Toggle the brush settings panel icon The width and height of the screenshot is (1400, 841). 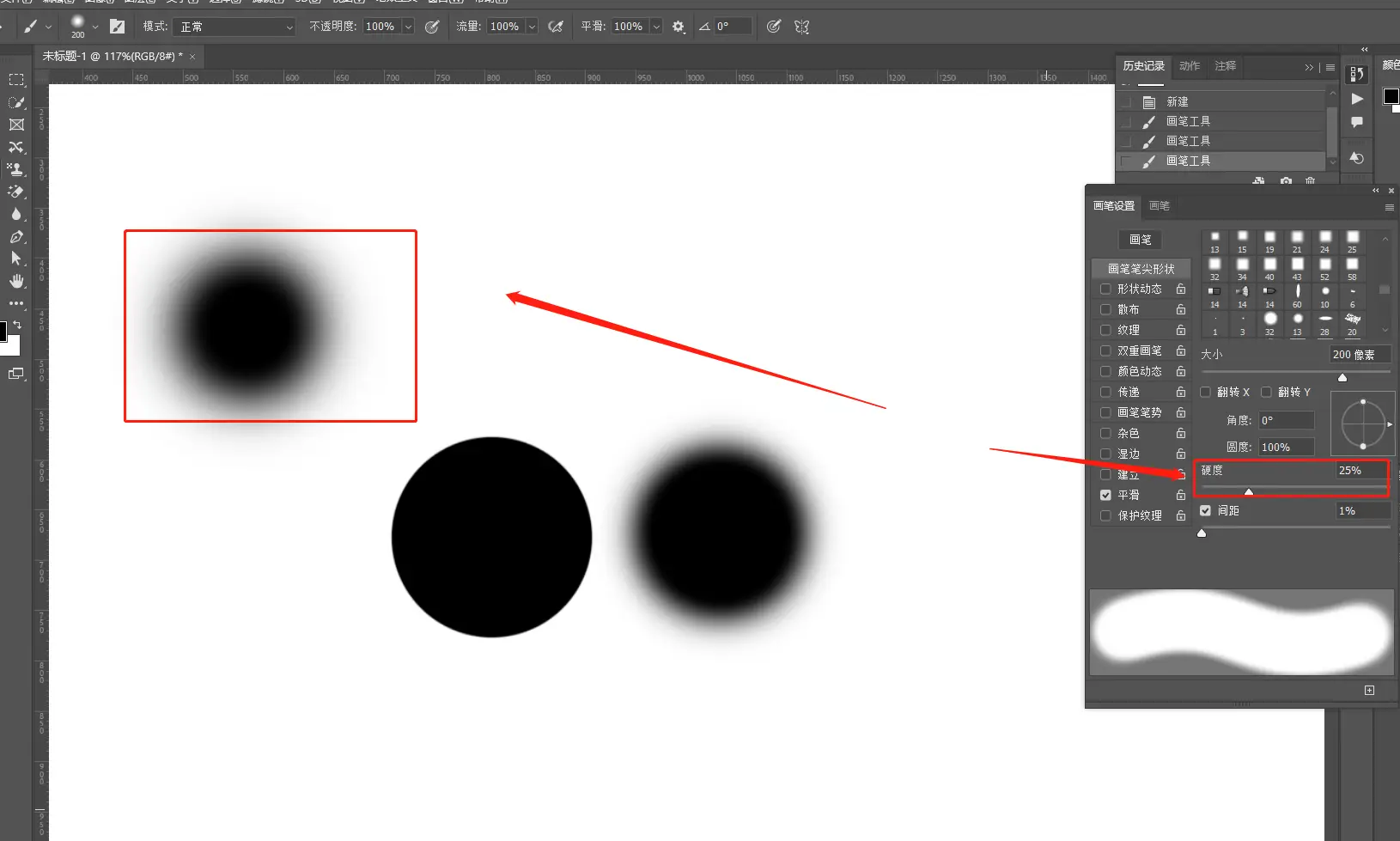118,27
